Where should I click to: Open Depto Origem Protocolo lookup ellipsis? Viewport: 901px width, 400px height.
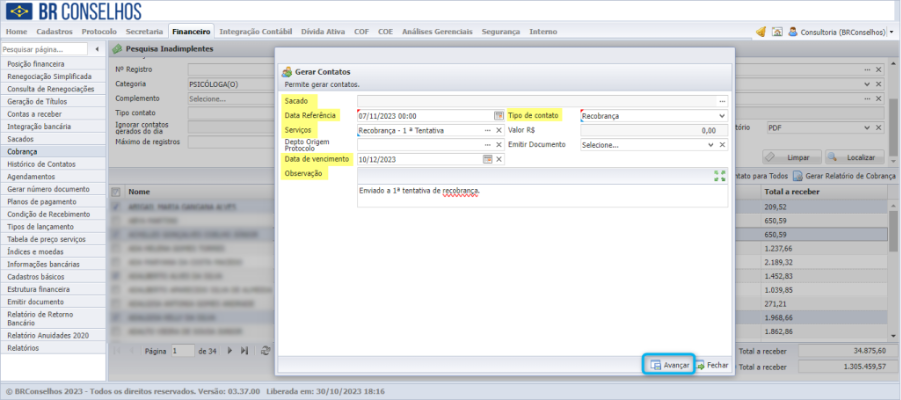point(487,145)
